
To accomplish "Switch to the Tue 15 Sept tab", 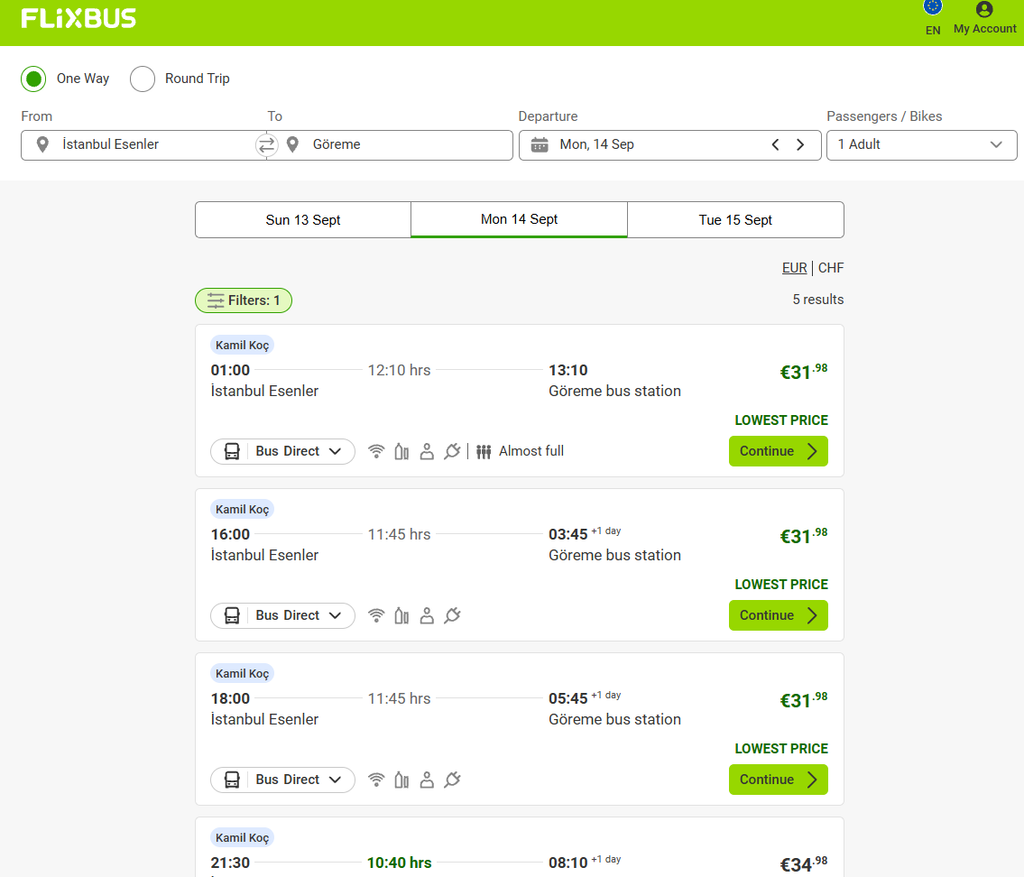I will pos(735,220).
